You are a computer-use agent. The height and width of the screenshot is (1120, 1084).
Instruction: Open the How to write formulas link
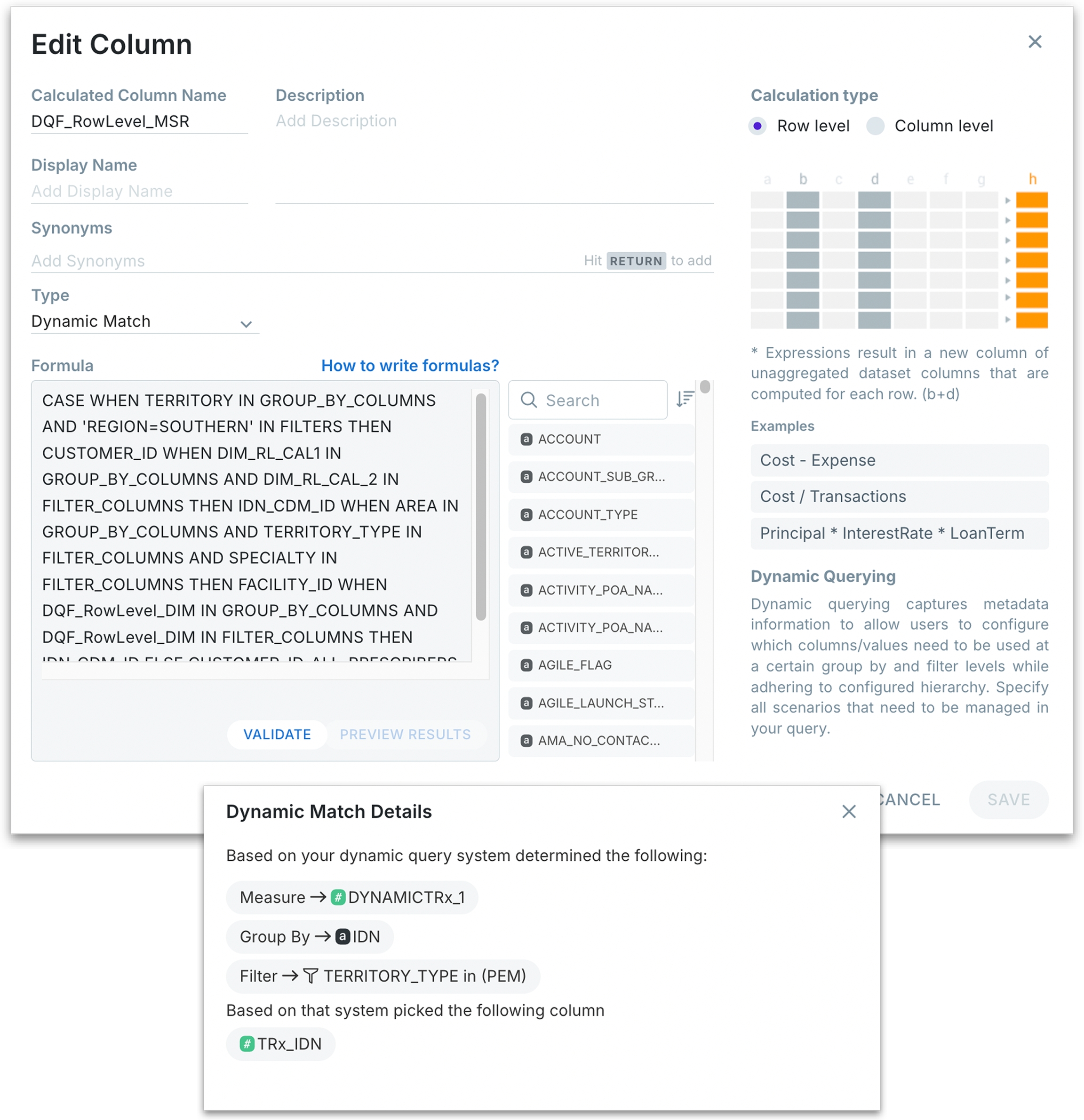410,366
